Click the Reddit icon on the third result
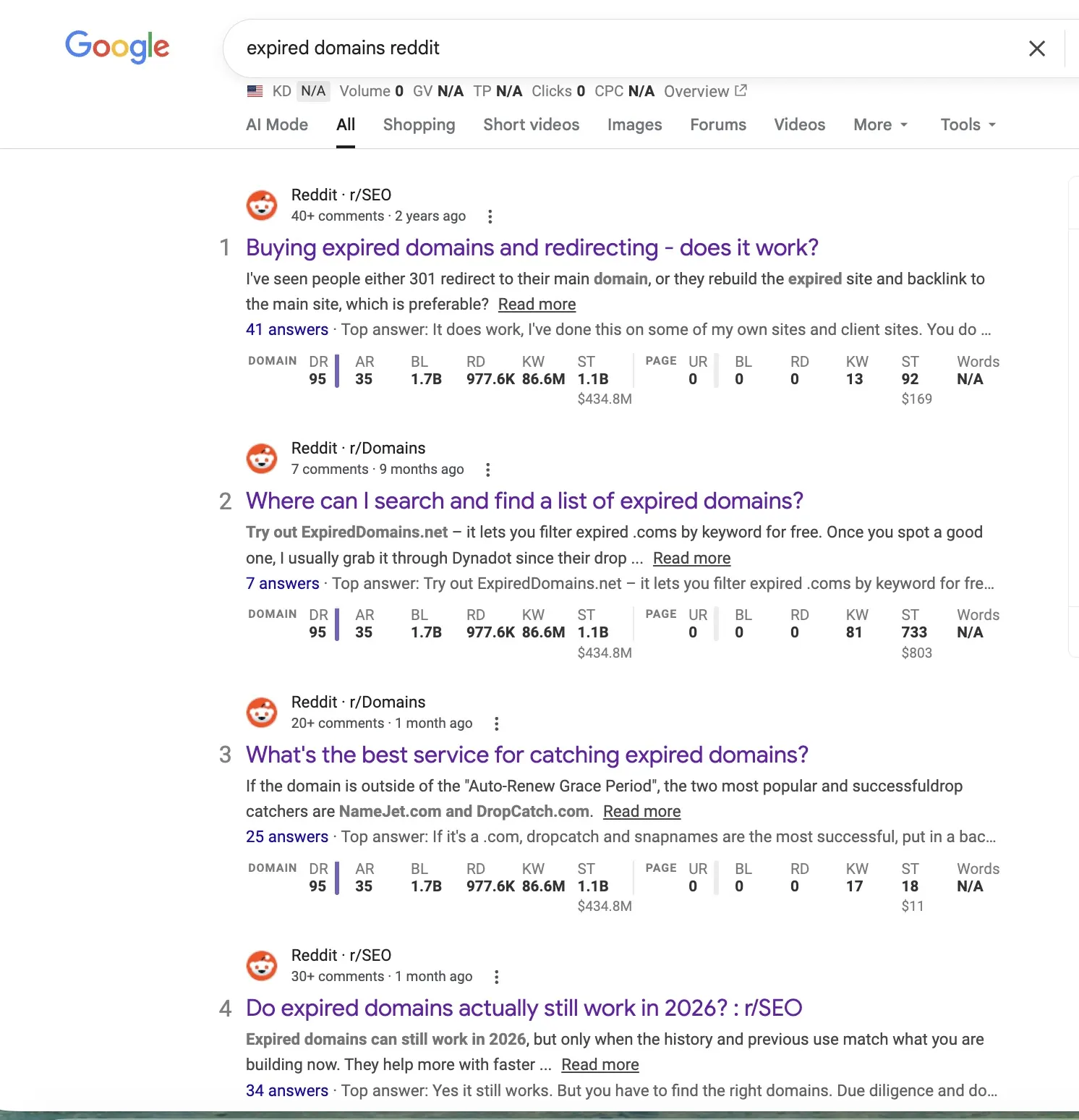Screen dimensions: 1079x1120 point(261,712)
